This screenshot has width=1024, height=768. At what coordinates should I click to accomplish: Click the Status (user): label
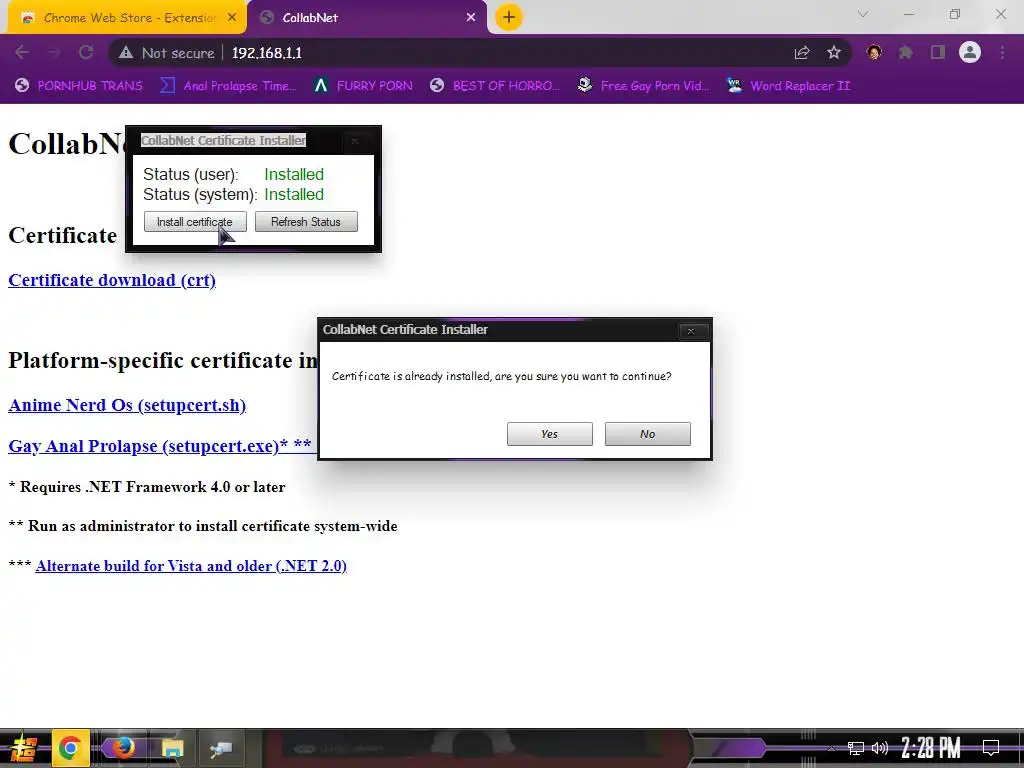[191, 174]
